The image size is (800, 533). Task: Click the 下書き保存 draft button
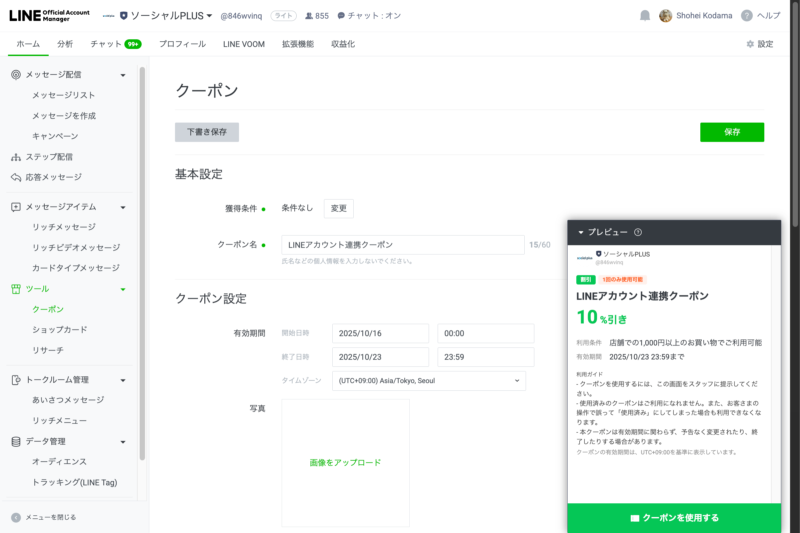[x=207, y=132]
